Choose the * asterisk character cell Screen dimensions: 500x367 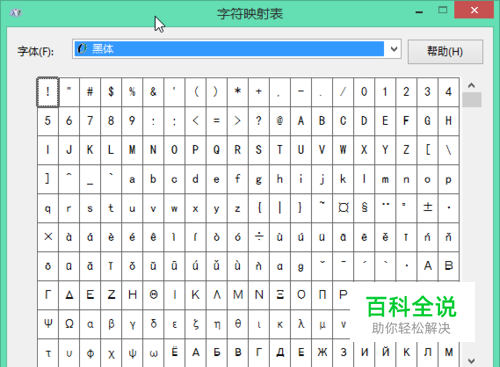(238, 92)
